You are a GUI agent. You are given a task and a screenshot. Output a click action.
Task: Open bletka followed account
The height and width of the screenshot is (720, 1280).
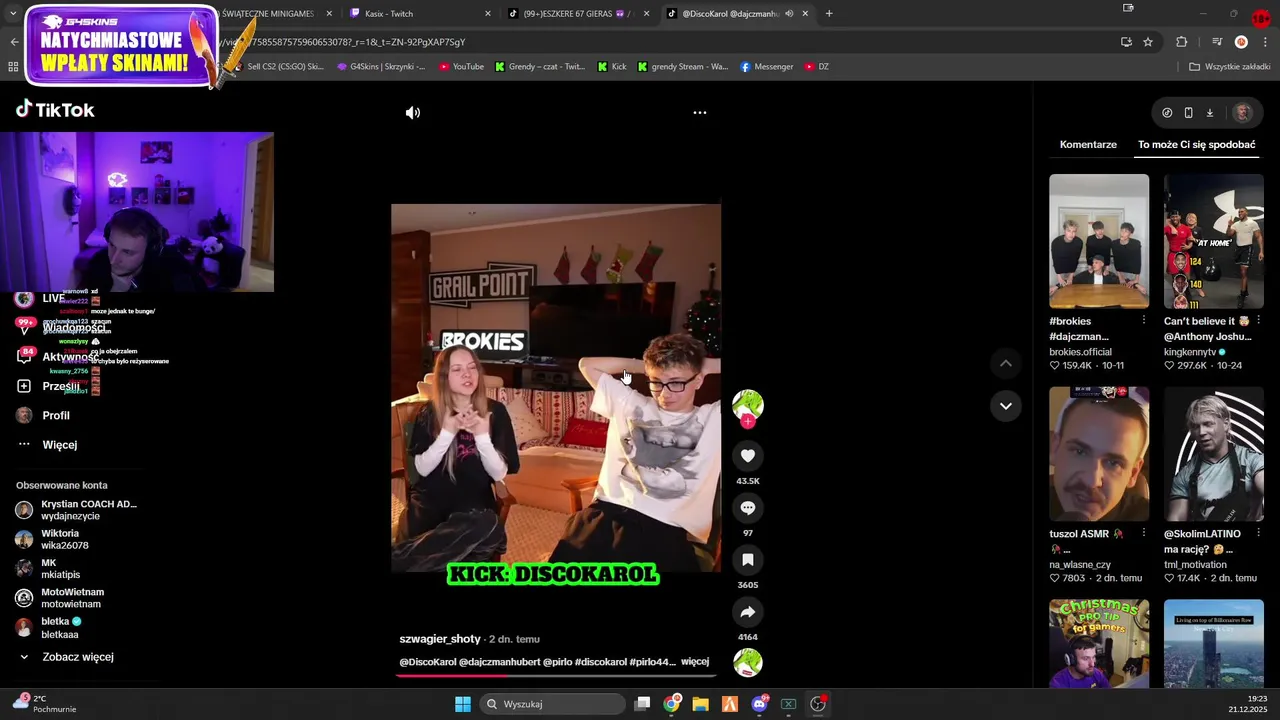click(x=50, y=628)
